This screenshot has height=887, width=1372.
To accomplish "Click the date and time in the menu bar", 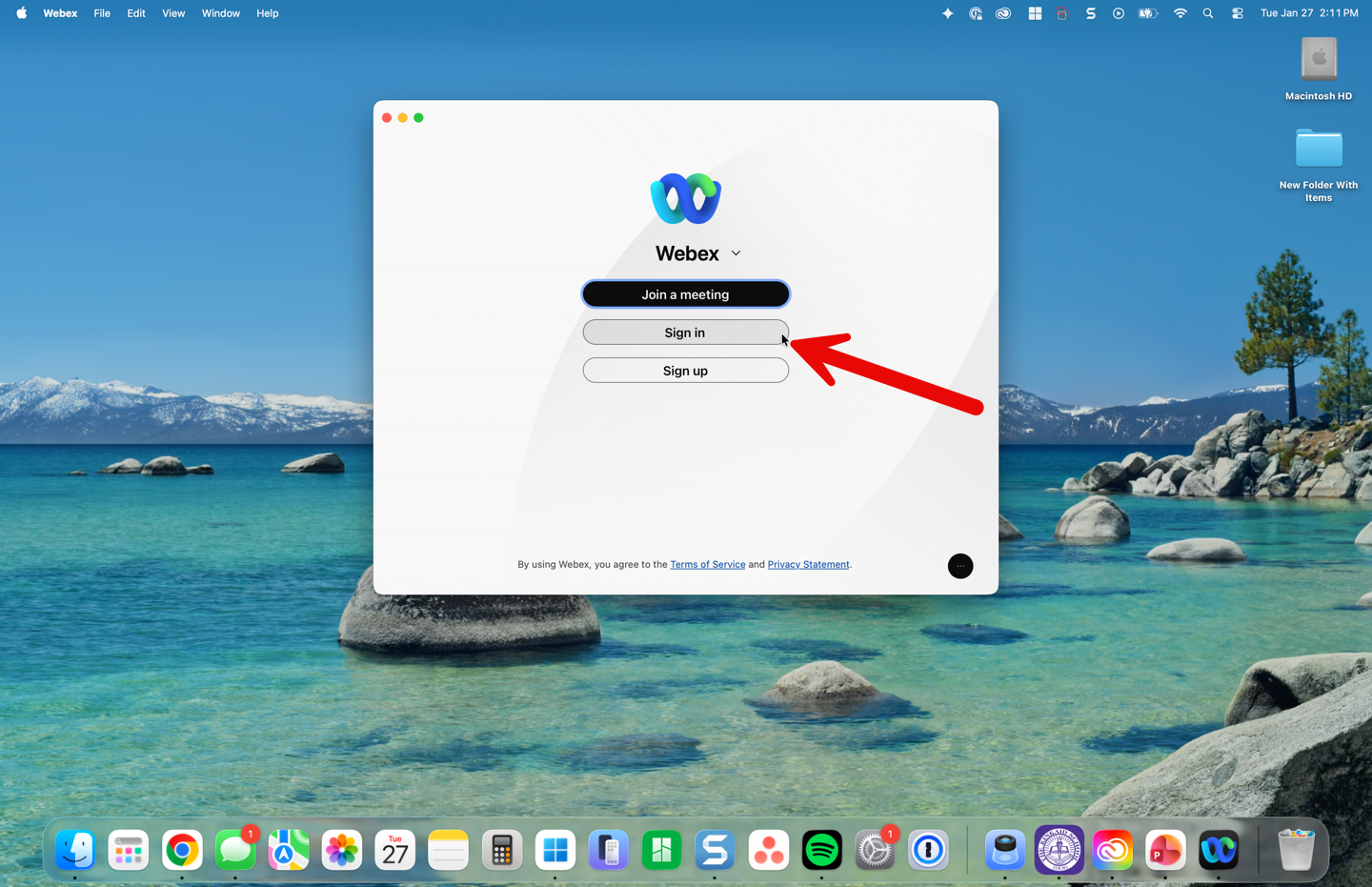I will [1309, 13].
